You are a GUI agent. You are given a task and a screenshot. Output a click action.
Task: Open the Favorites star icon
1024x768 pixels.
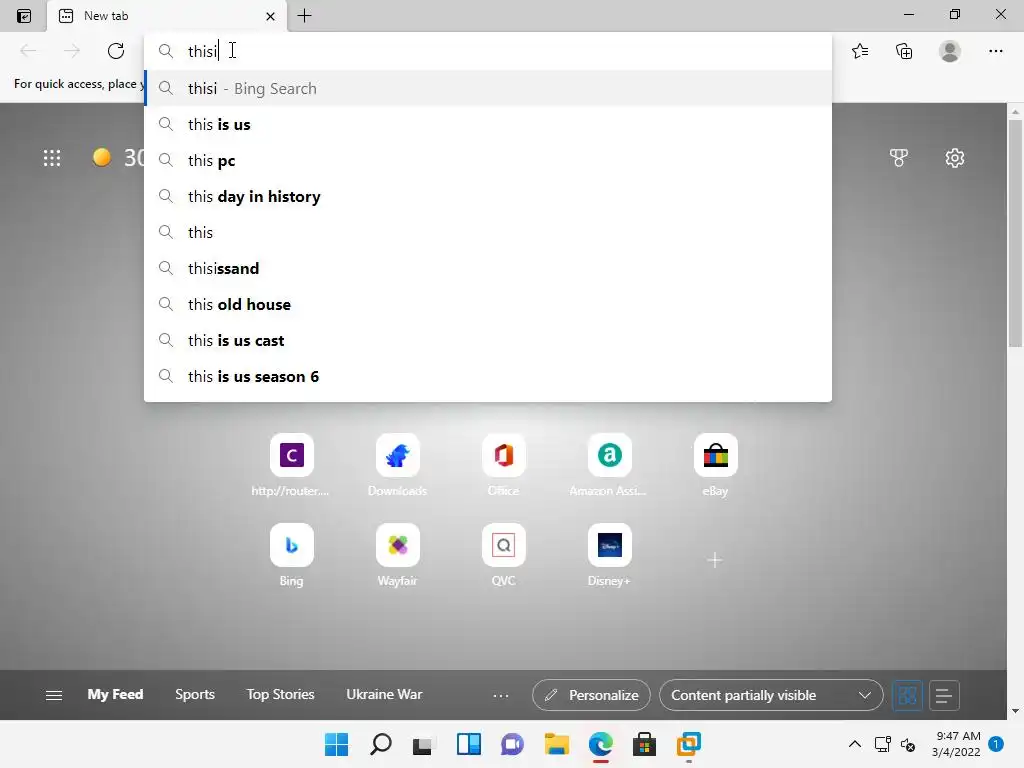[860, 51]
